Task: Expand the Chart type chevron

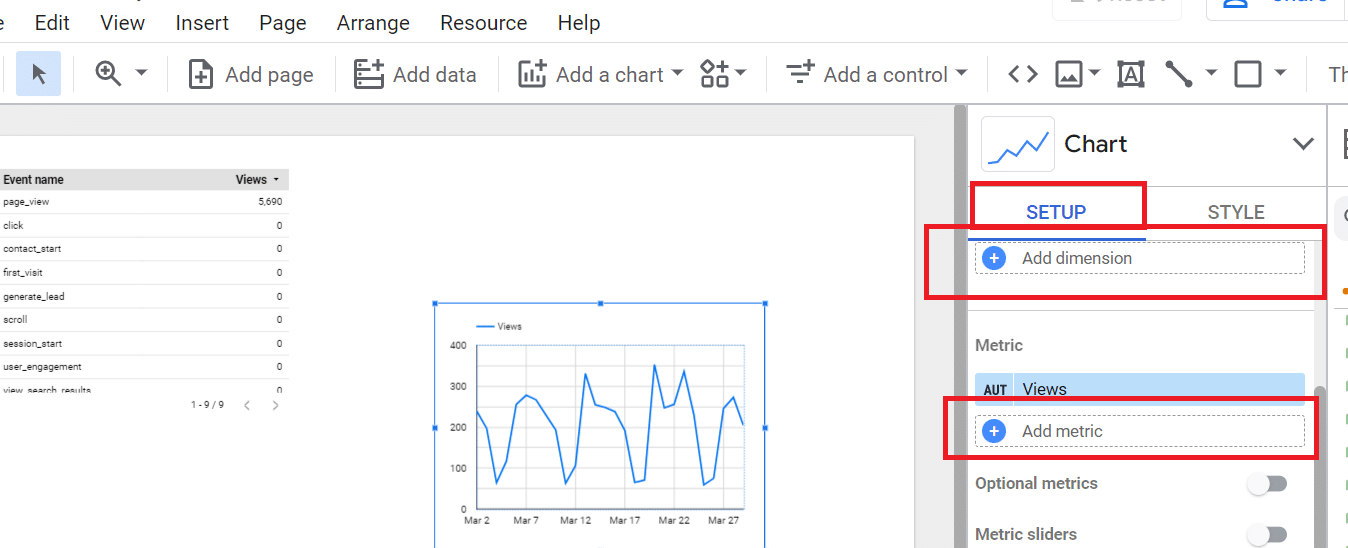Action: (1303, 144)
